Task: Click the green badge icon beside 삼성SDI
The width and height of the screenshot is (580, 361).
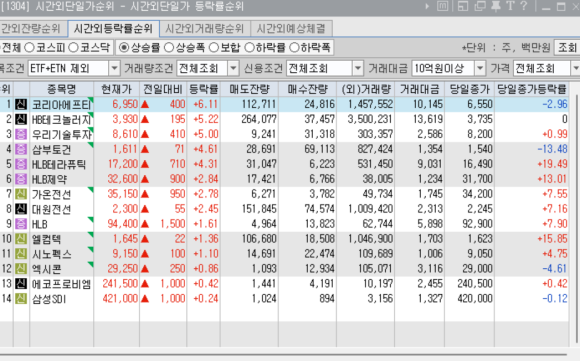Action: click(21, 299)
